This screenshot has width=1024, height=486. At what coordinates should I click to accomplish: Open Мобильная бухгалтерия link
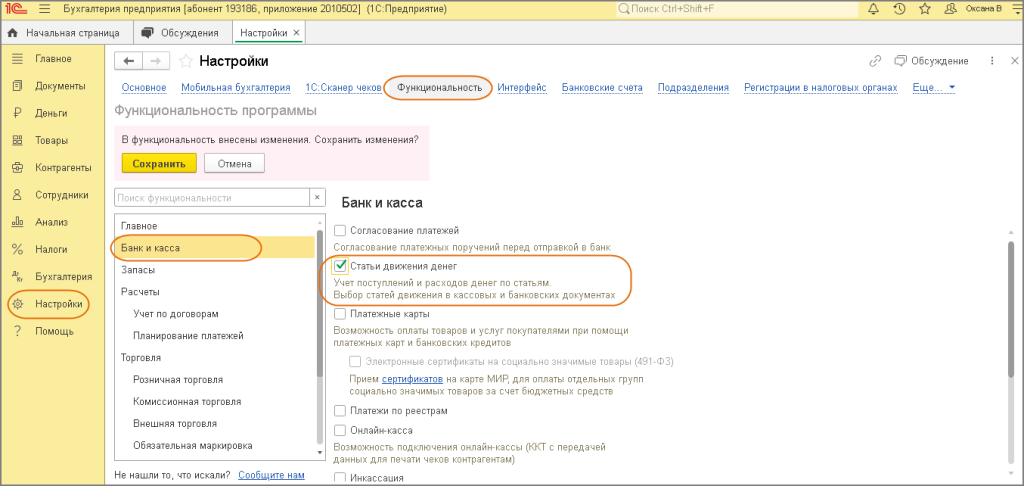coord(236,88)
